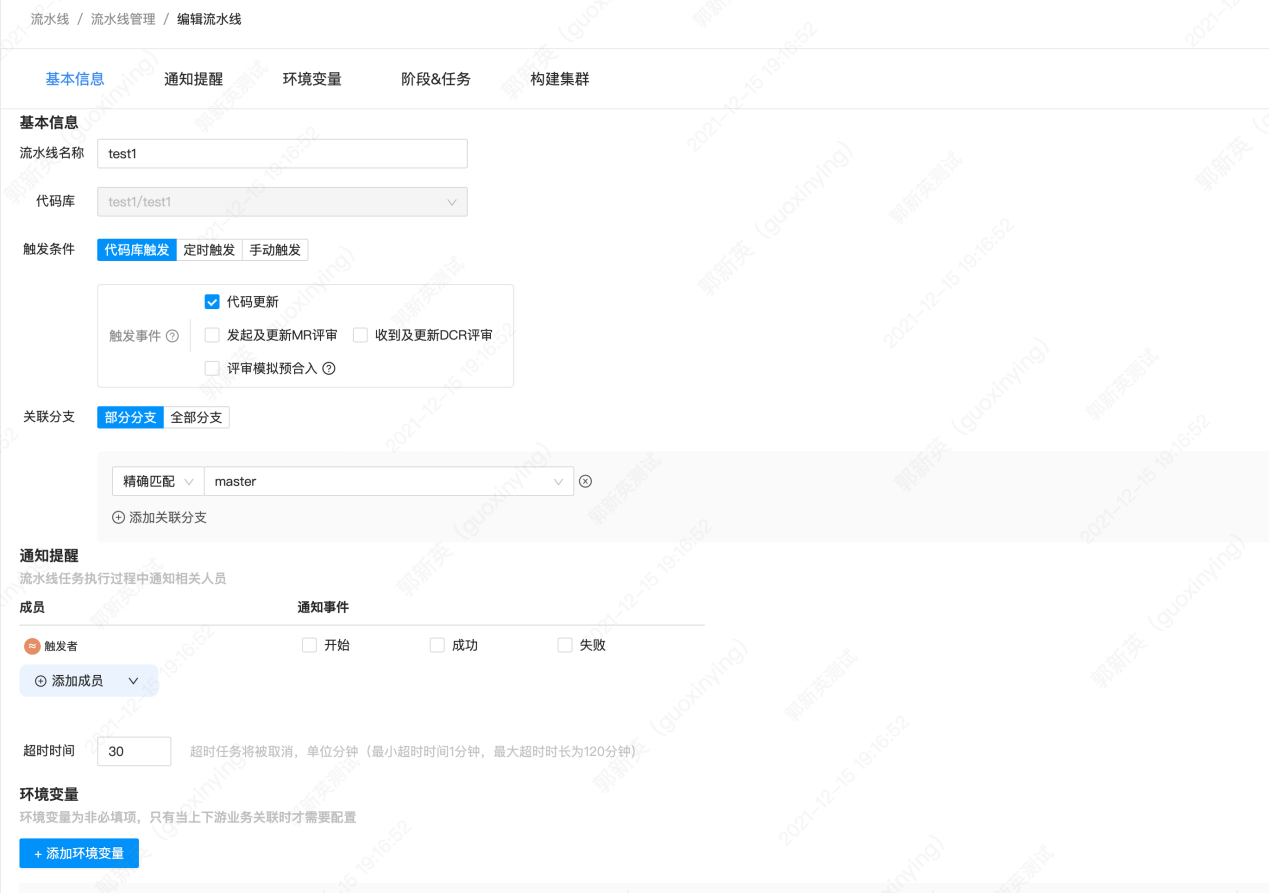1269x893 pixels.
Task: Open the 代码库 dropdown showing test1/test1
Action: tap(282, 201)
